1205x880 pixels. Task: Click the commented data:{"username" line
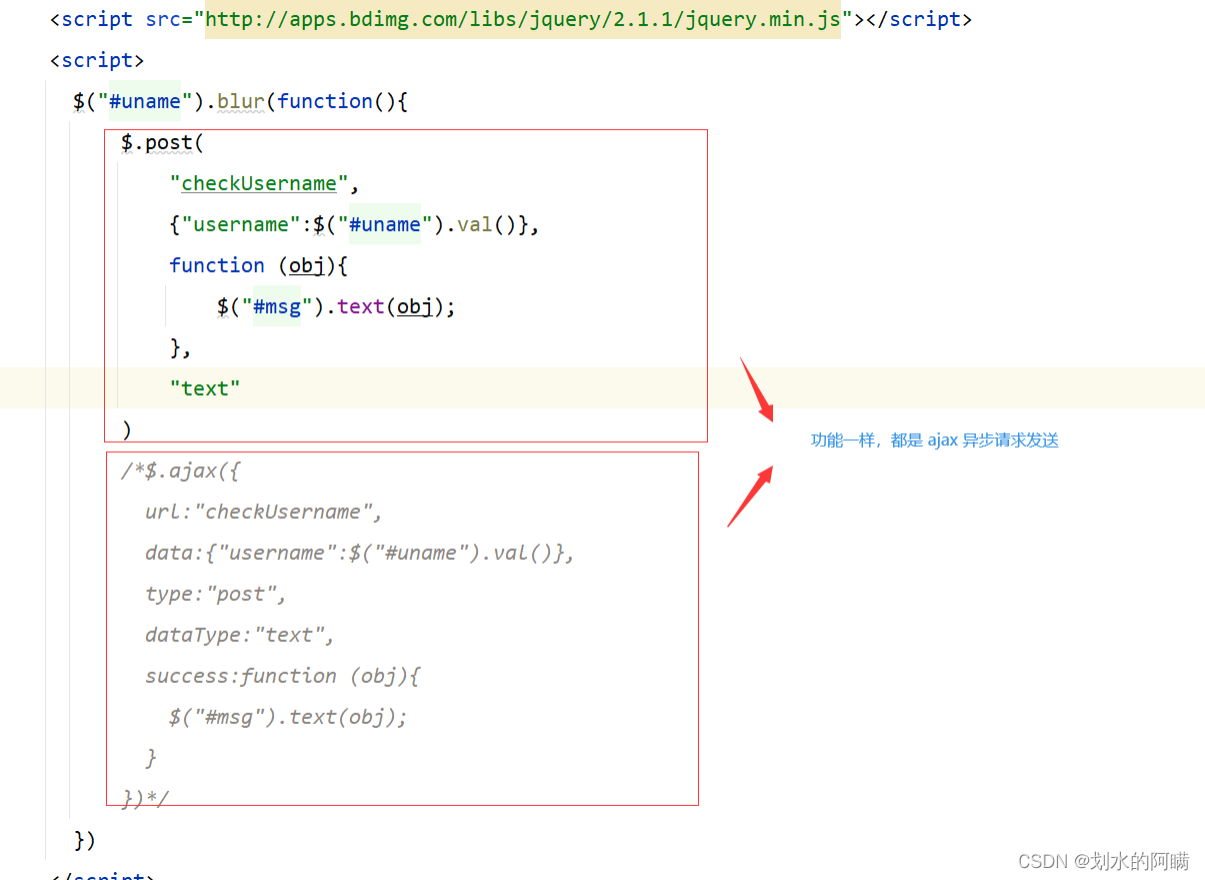[360, 552]
